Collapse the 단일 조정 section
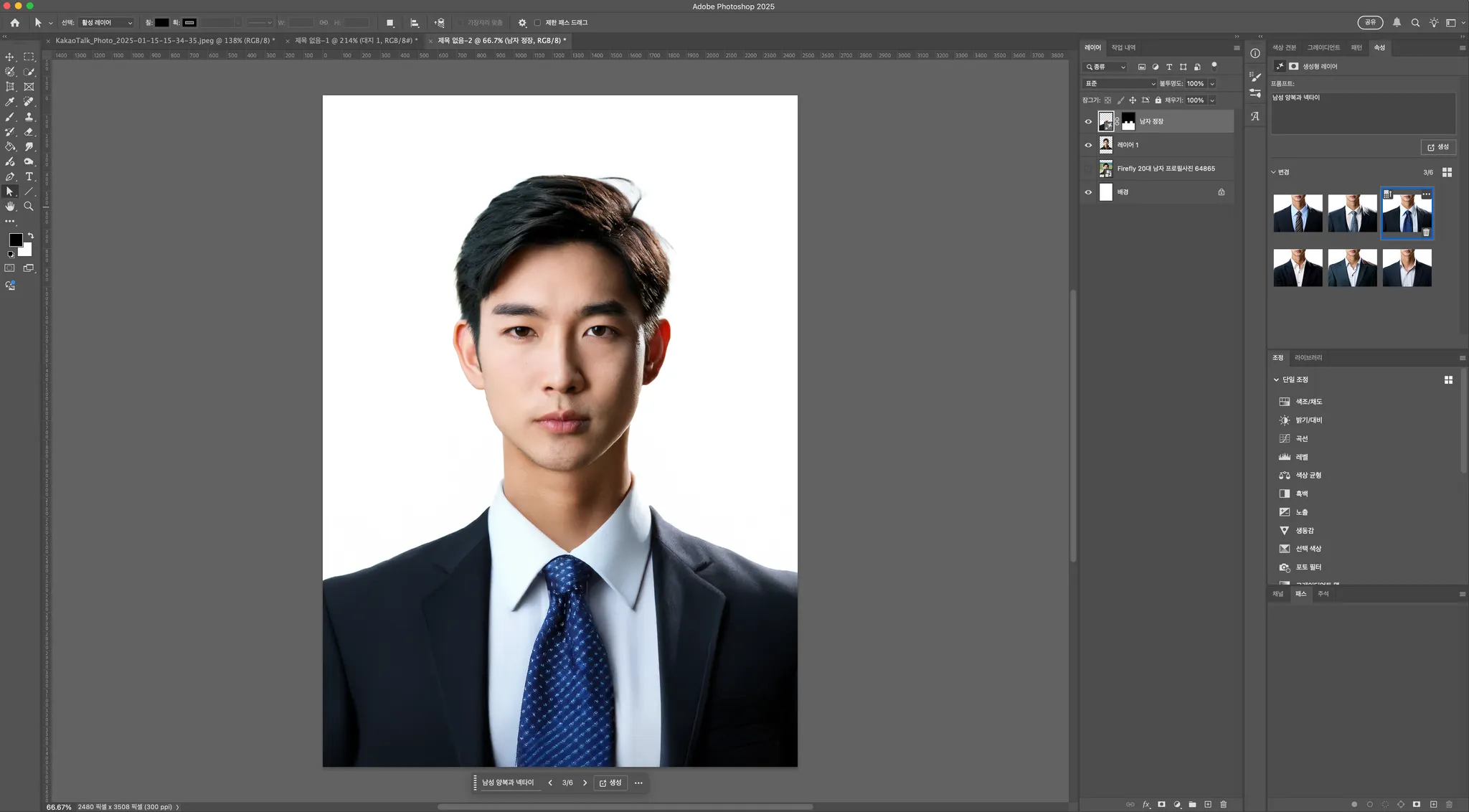The height and width of the screenshot is (812, 1469). tap(1276, 379)
